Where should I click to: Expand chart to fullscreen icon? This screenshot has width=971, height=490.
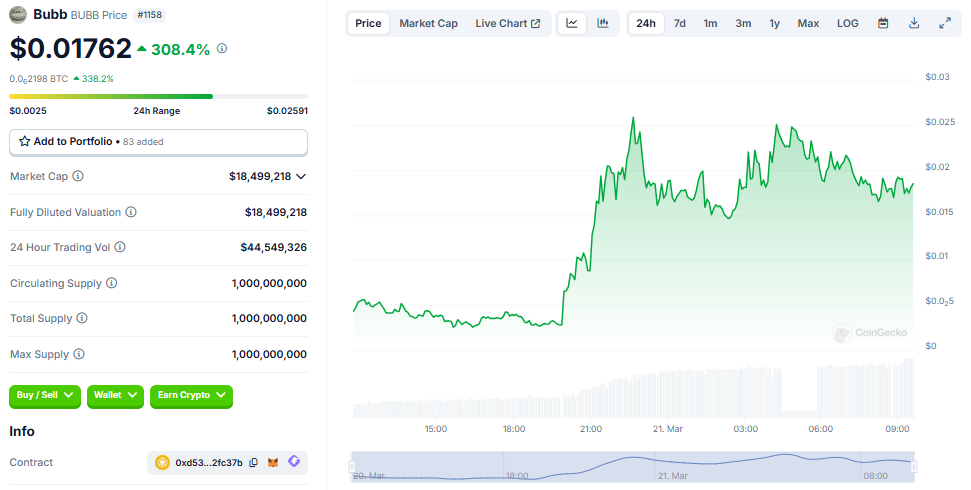(x=945, y=24)
